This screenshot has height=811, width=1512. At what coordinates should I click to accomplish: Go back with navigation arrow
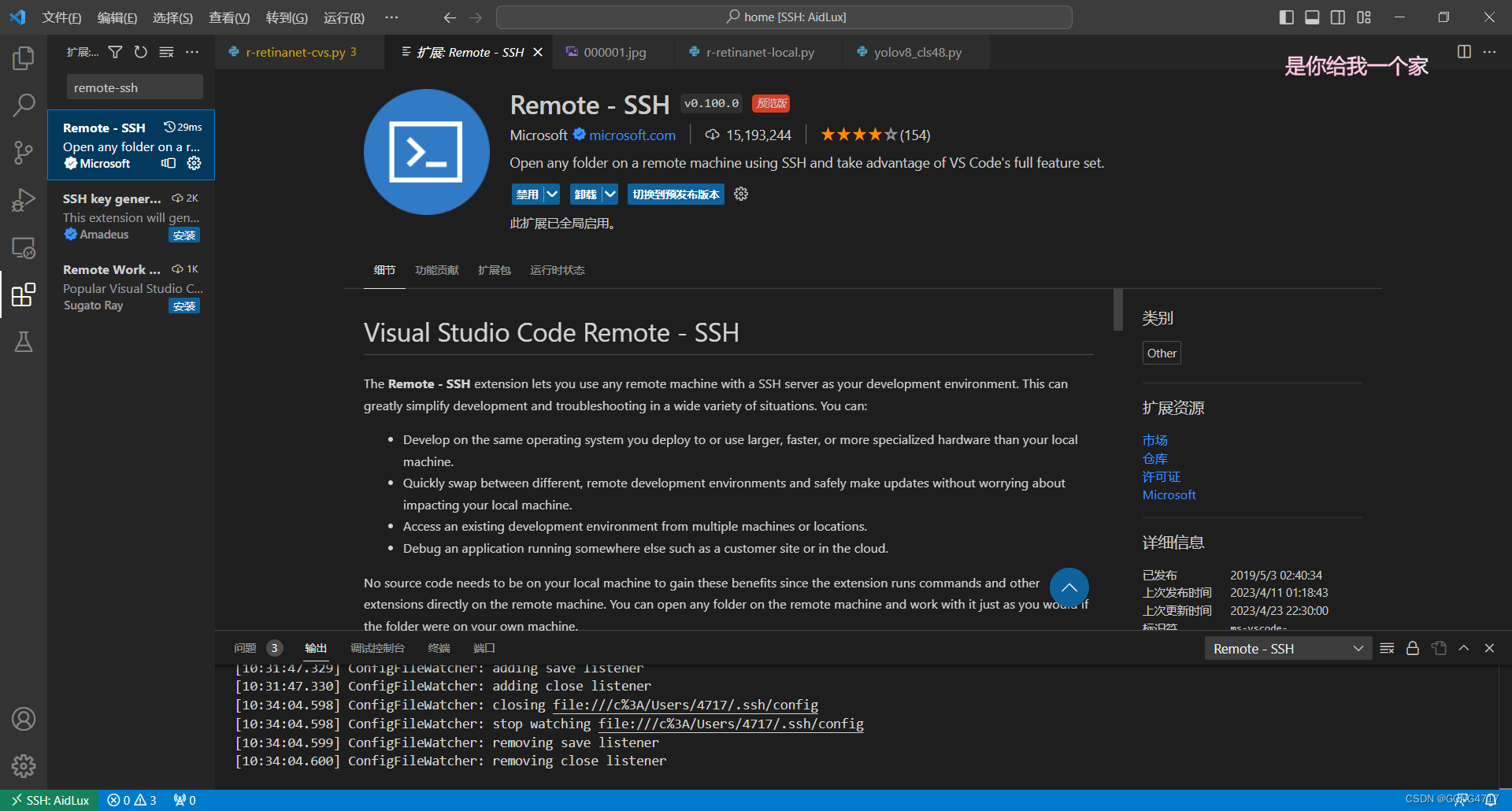pos(450,17)
